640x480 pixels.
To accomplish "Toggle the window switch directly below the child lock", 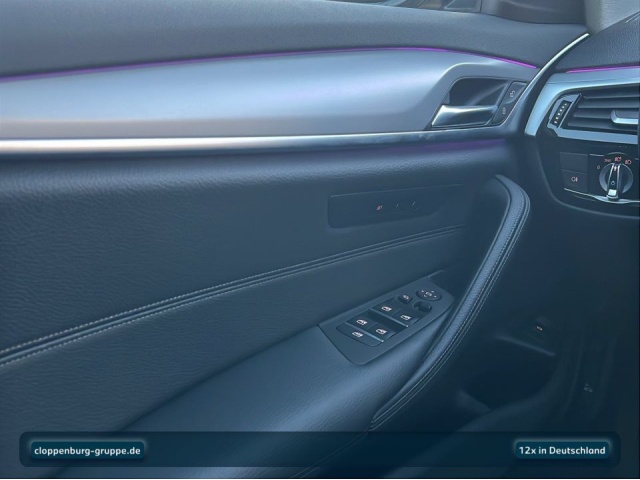I will click(x=384, y=309).
